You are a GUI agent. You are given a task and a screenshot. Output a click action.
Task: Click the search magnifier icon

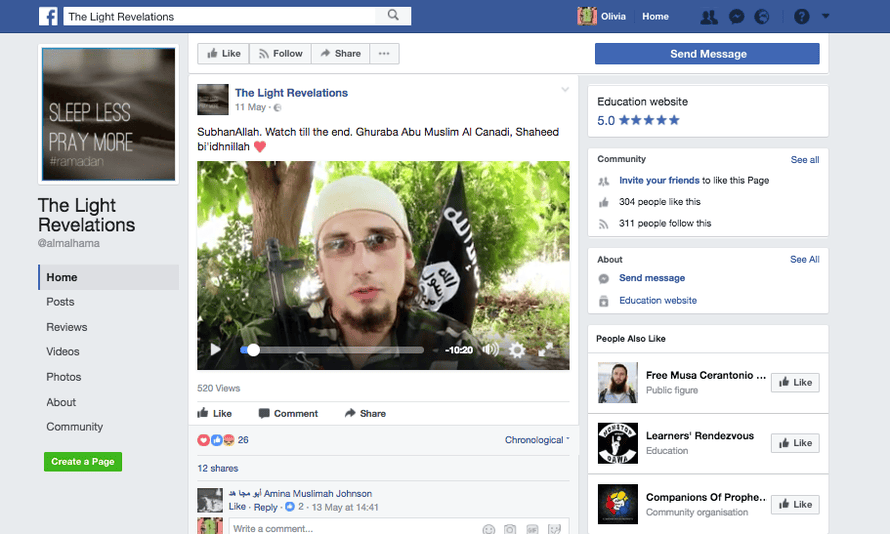tap(393, 15)
